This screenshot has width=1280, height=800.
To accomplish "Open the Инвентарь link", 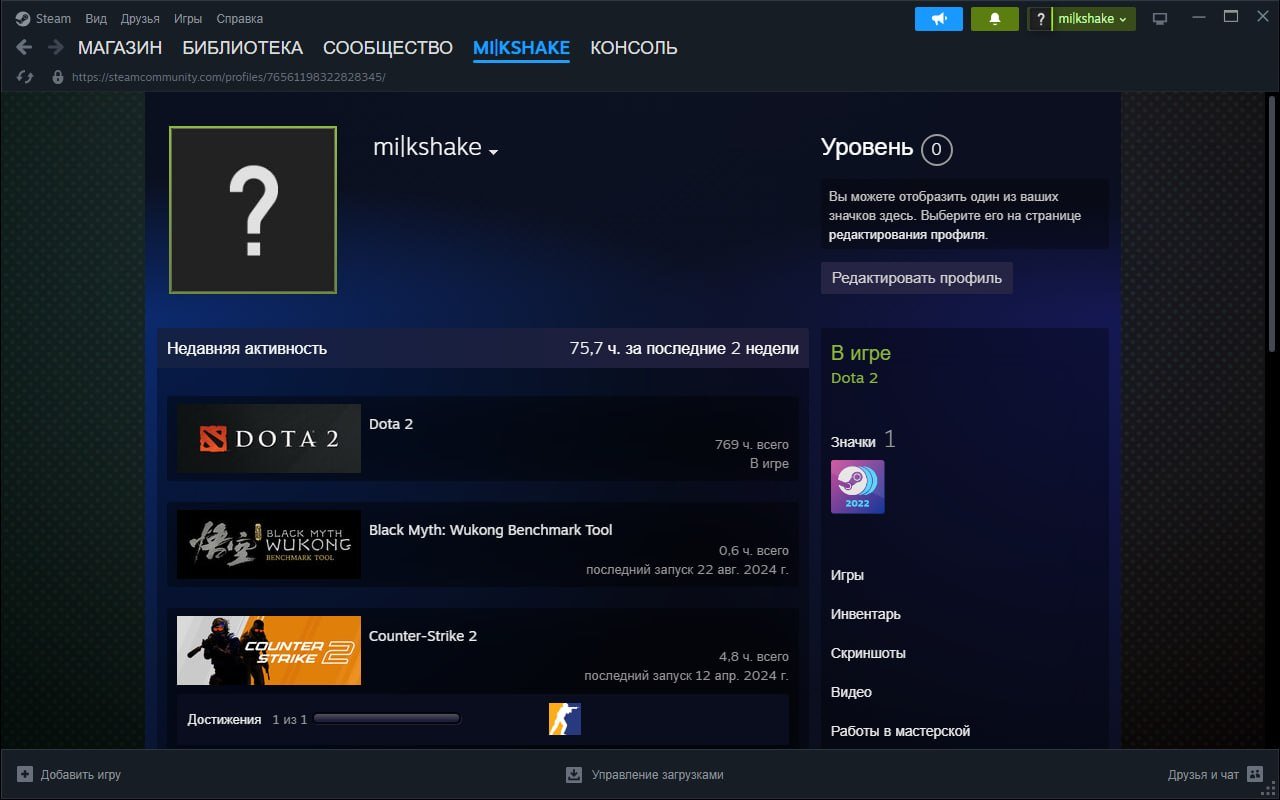I will (x=866, y=614).
